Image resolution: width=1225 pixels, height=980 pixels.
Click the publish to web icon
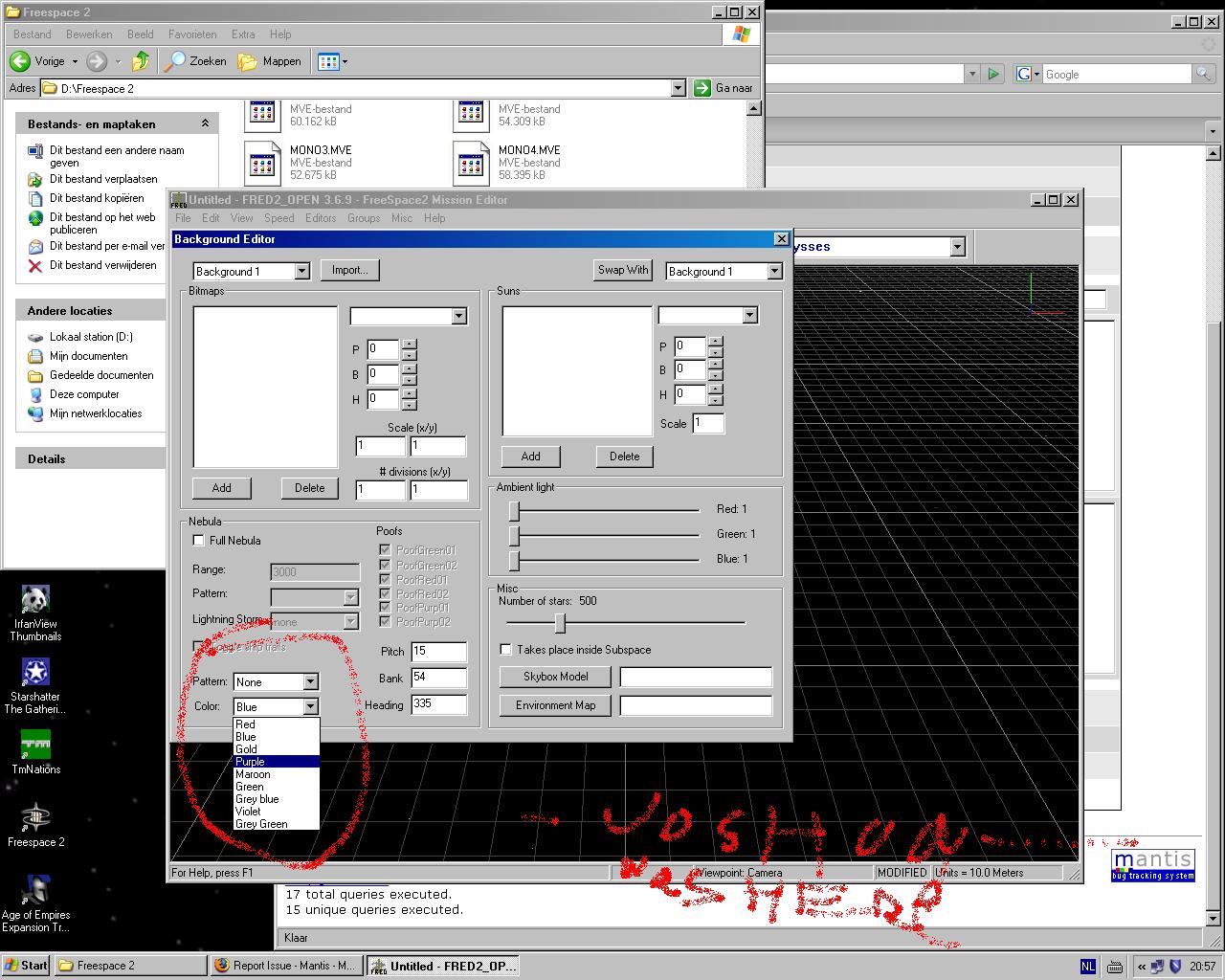[35, 218]
